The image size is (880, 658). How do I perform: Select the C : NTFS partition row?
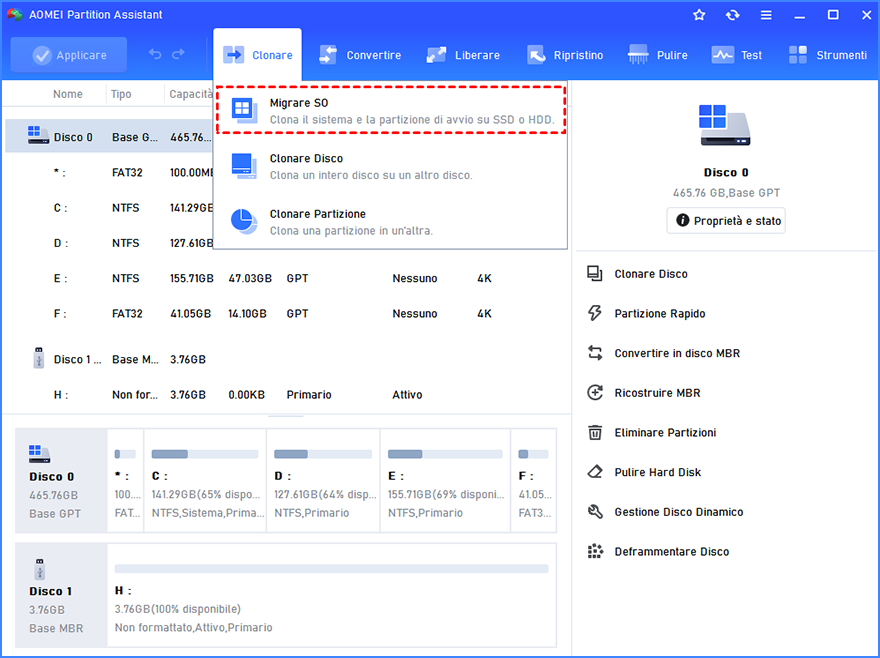pos(109,208)
